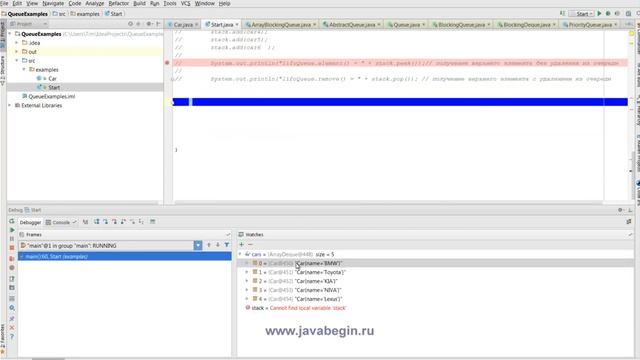
Task: Expand watch element 4 Lexus
Action: click(247, 299)
